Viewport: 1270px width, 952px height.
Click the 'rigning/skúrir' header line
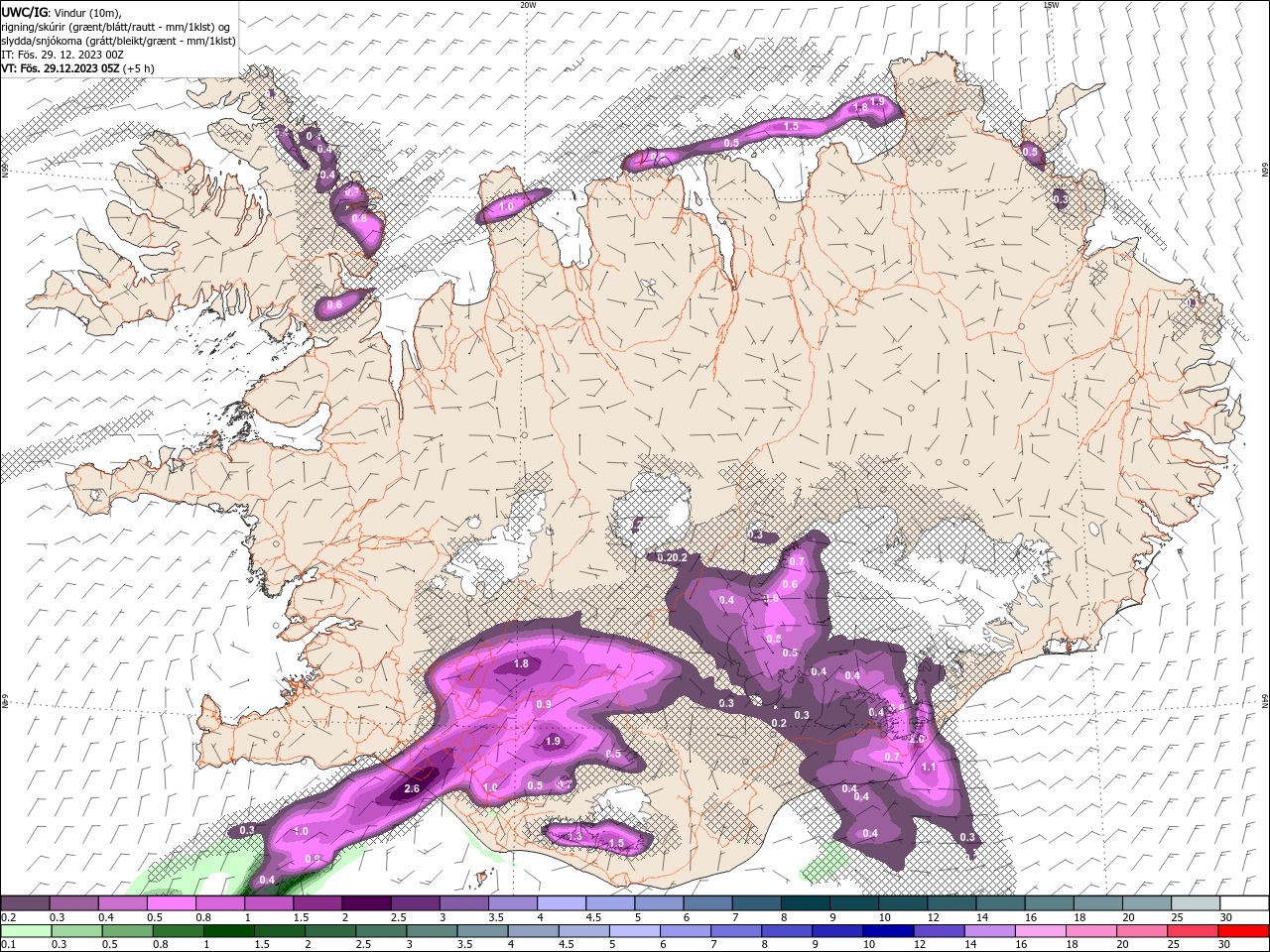116,27
